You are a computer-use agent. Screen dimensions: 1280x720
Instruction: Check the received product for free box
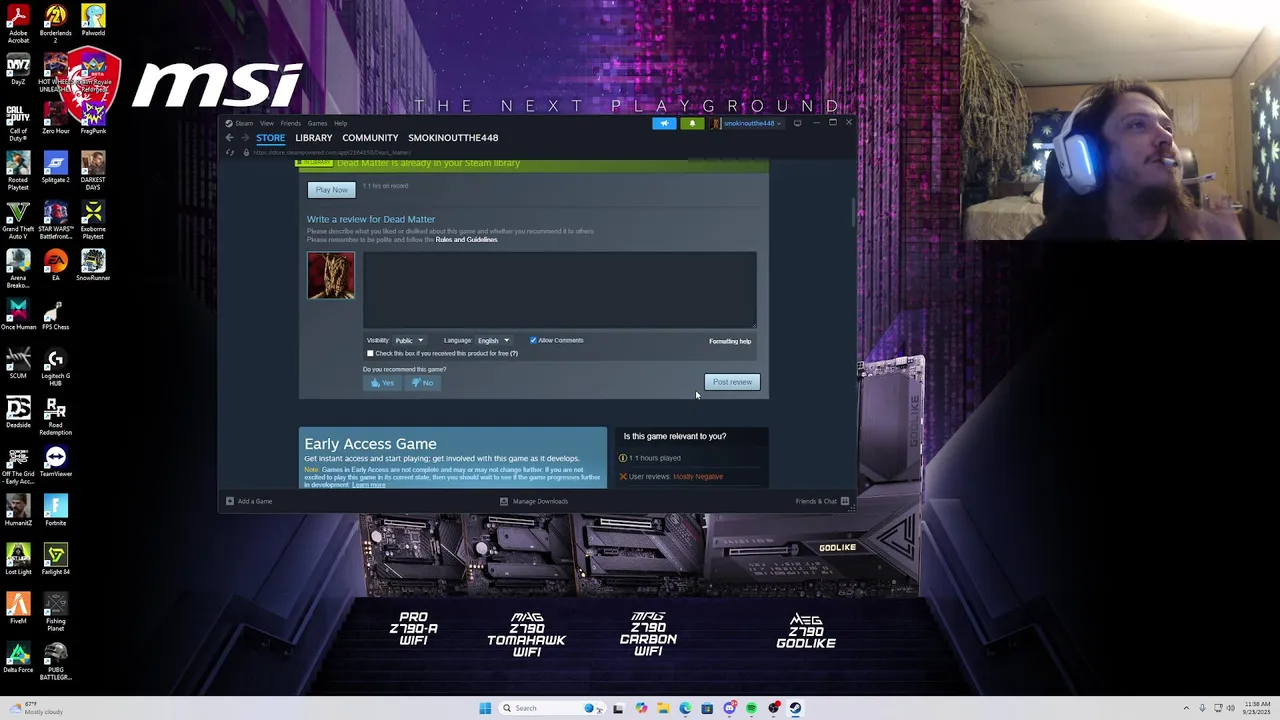(370, 353)
